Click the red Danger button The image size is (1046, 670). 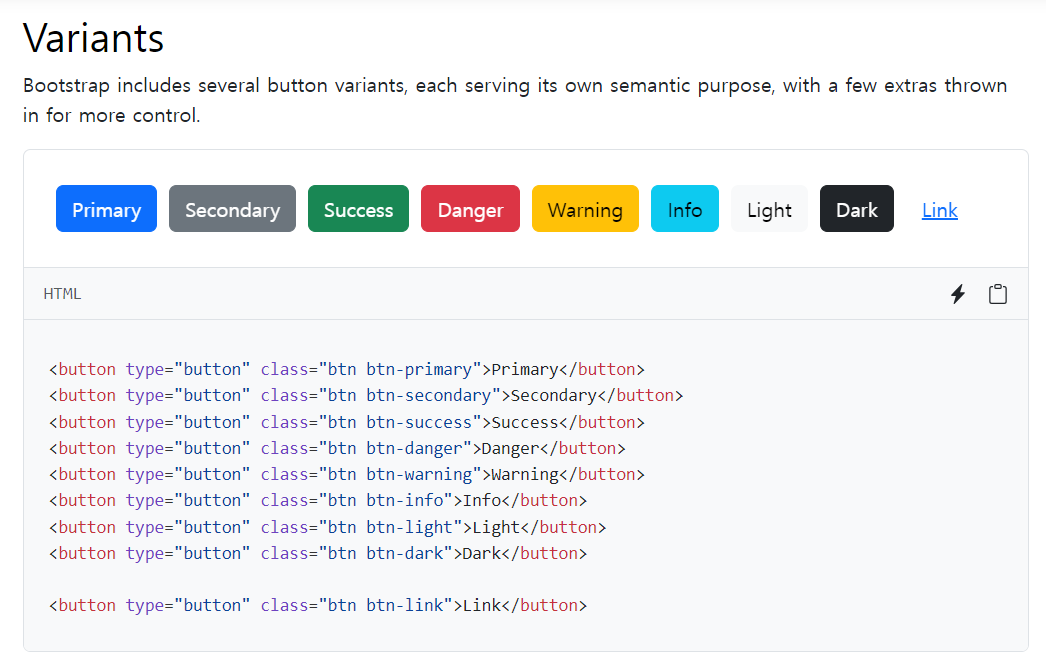[470, 209]
